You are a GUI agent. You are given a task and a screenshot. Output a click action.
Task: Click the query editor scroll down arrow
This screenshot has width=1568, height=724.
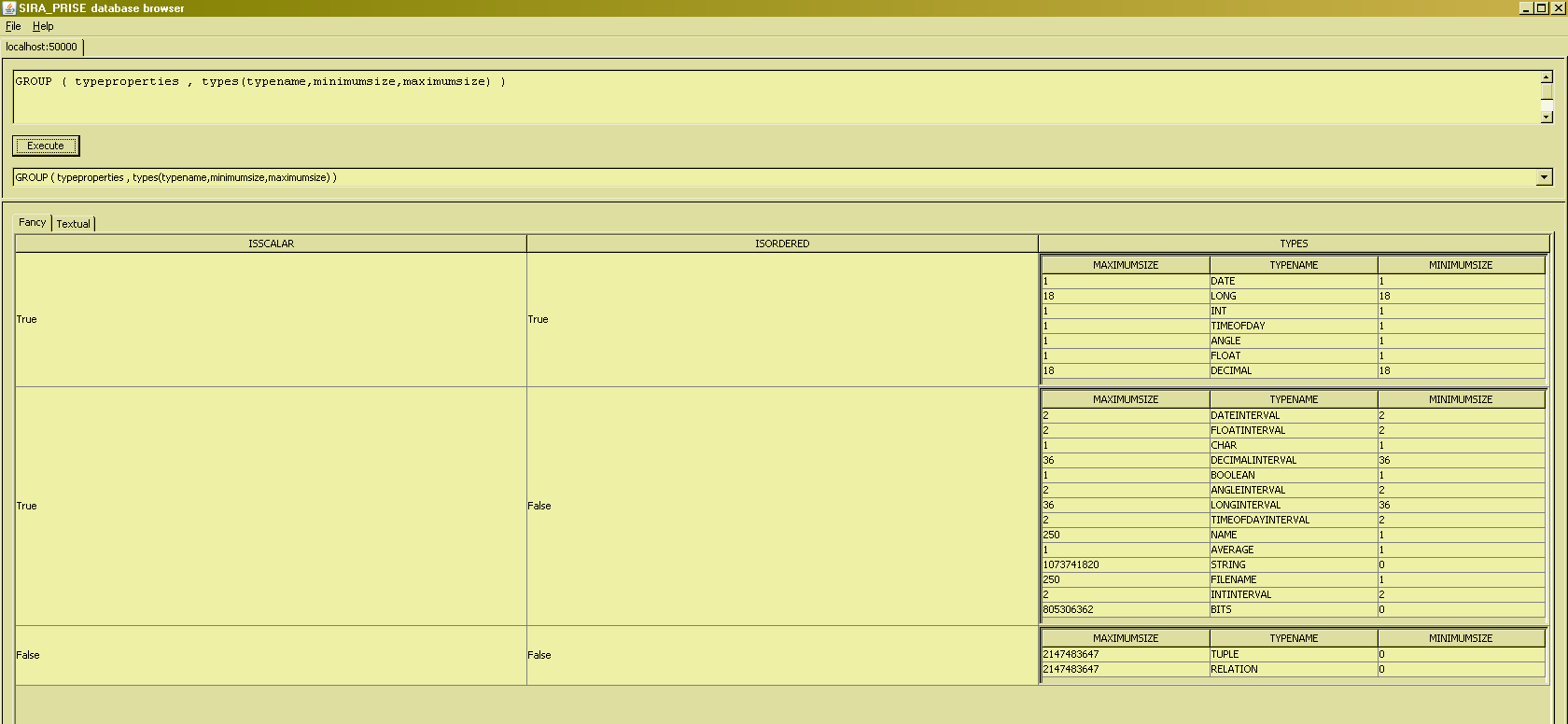[x=1546, y=117]
